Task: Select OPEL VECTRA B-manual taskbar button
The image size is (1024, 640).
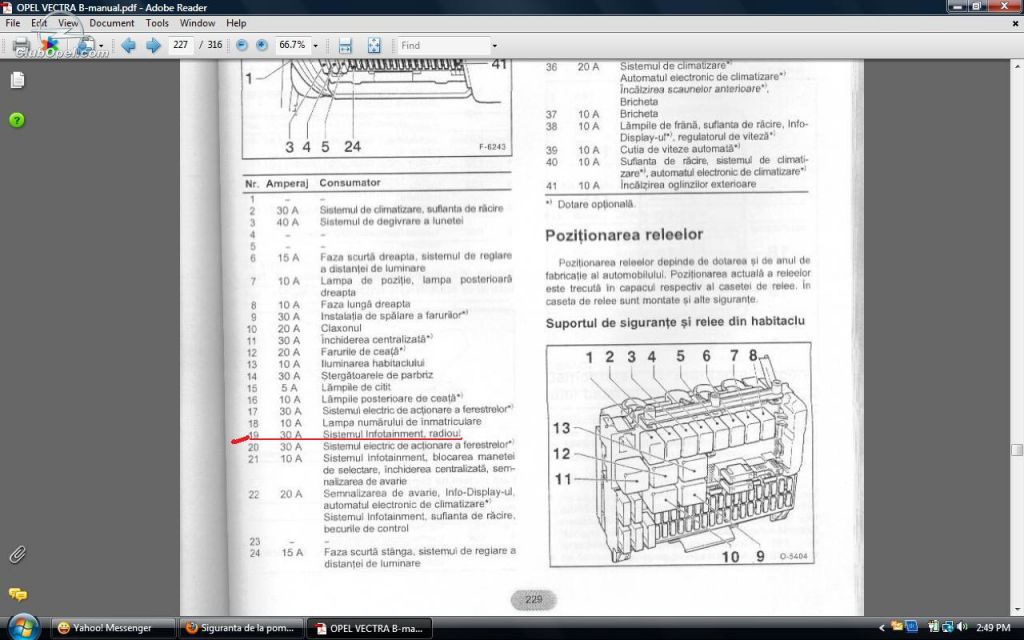Action: tap(368, 628)
